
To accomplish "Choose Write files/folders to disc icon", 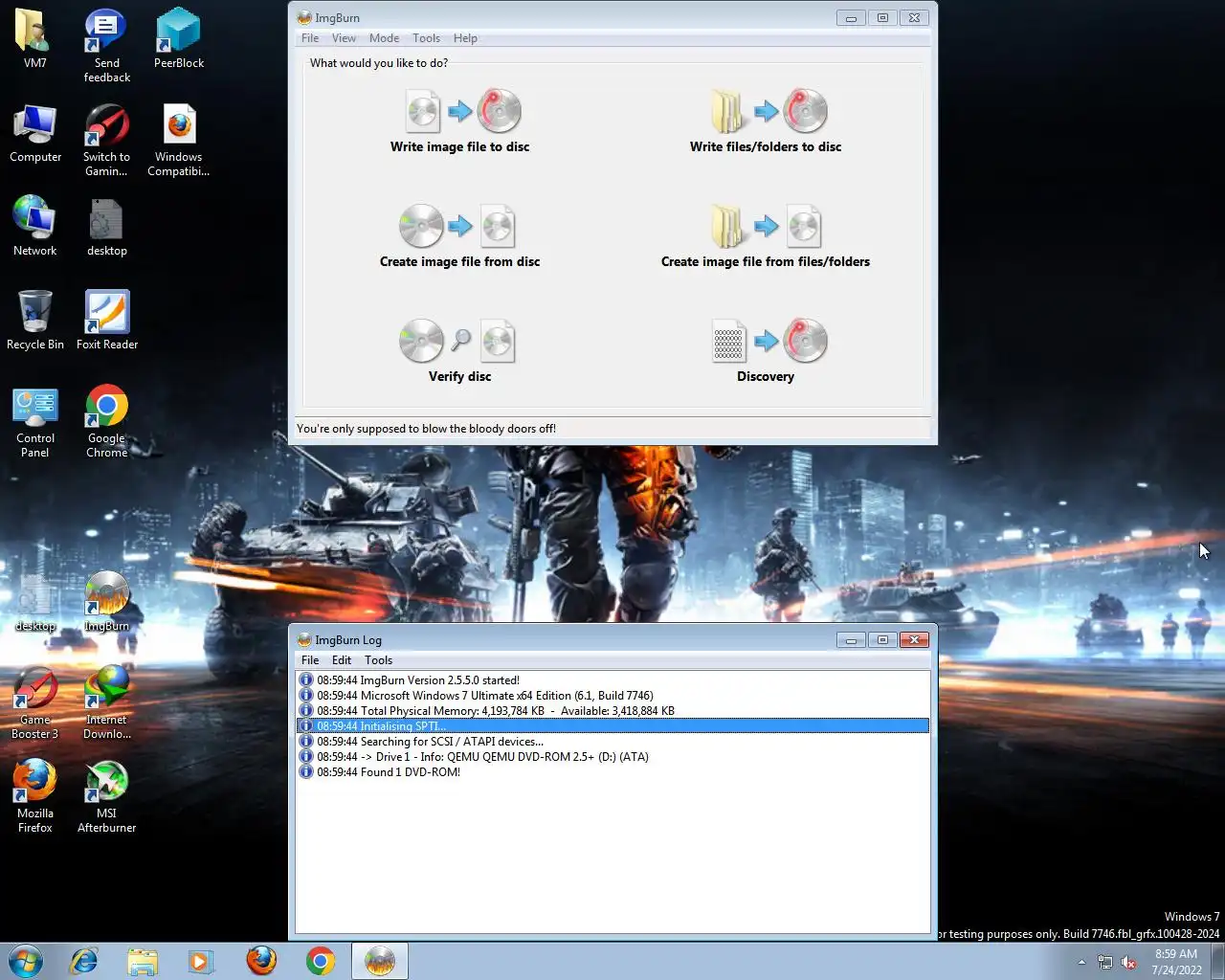I will tap(766, 111).
